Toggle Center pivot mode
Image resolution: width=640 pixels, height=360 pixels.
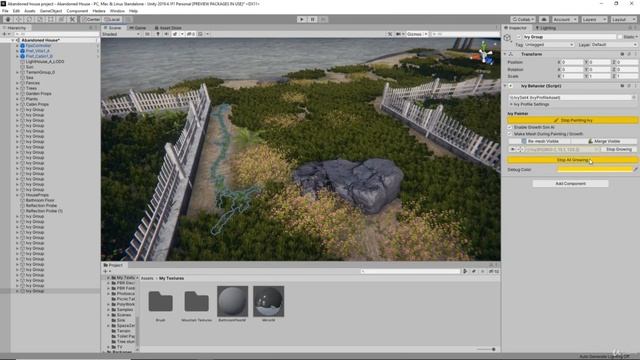[91, 19]
